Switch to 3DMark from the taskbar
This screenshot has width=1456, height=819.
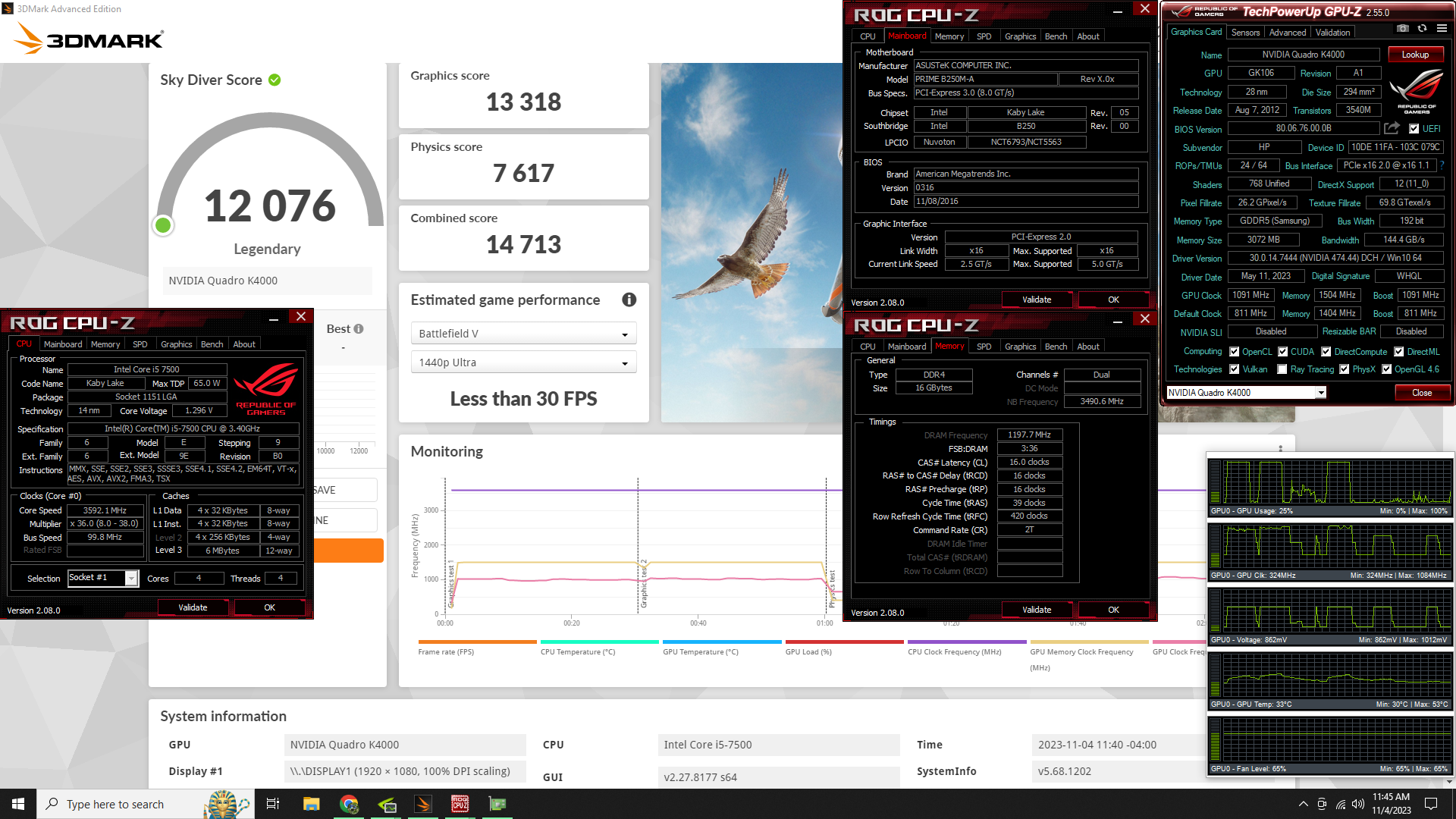pyautogui.click(x=423, y=804)
